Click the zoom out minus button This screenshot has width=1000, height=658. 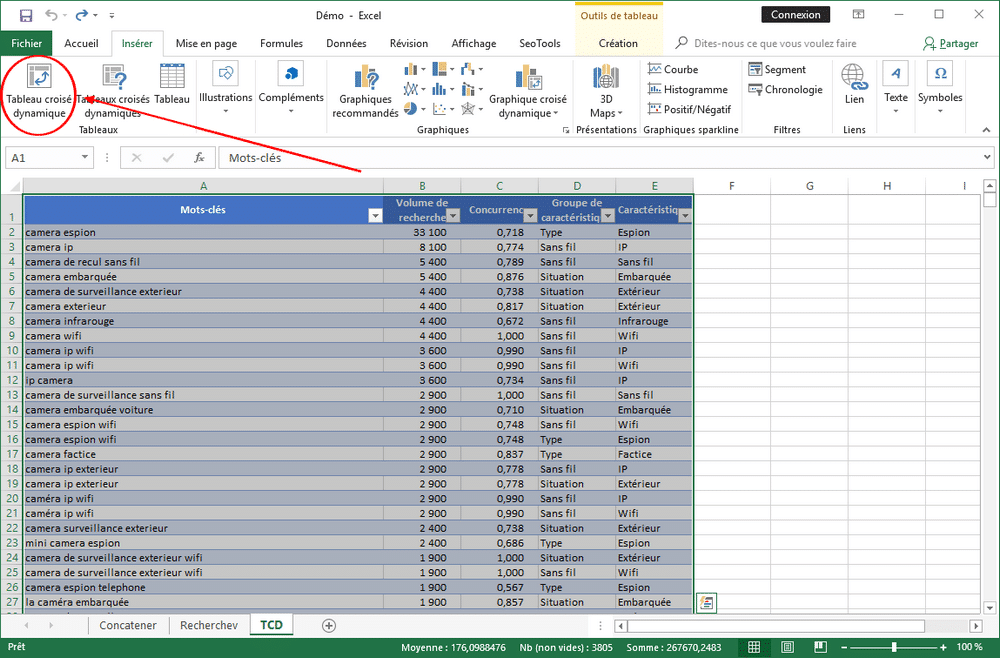coord(844,647)
